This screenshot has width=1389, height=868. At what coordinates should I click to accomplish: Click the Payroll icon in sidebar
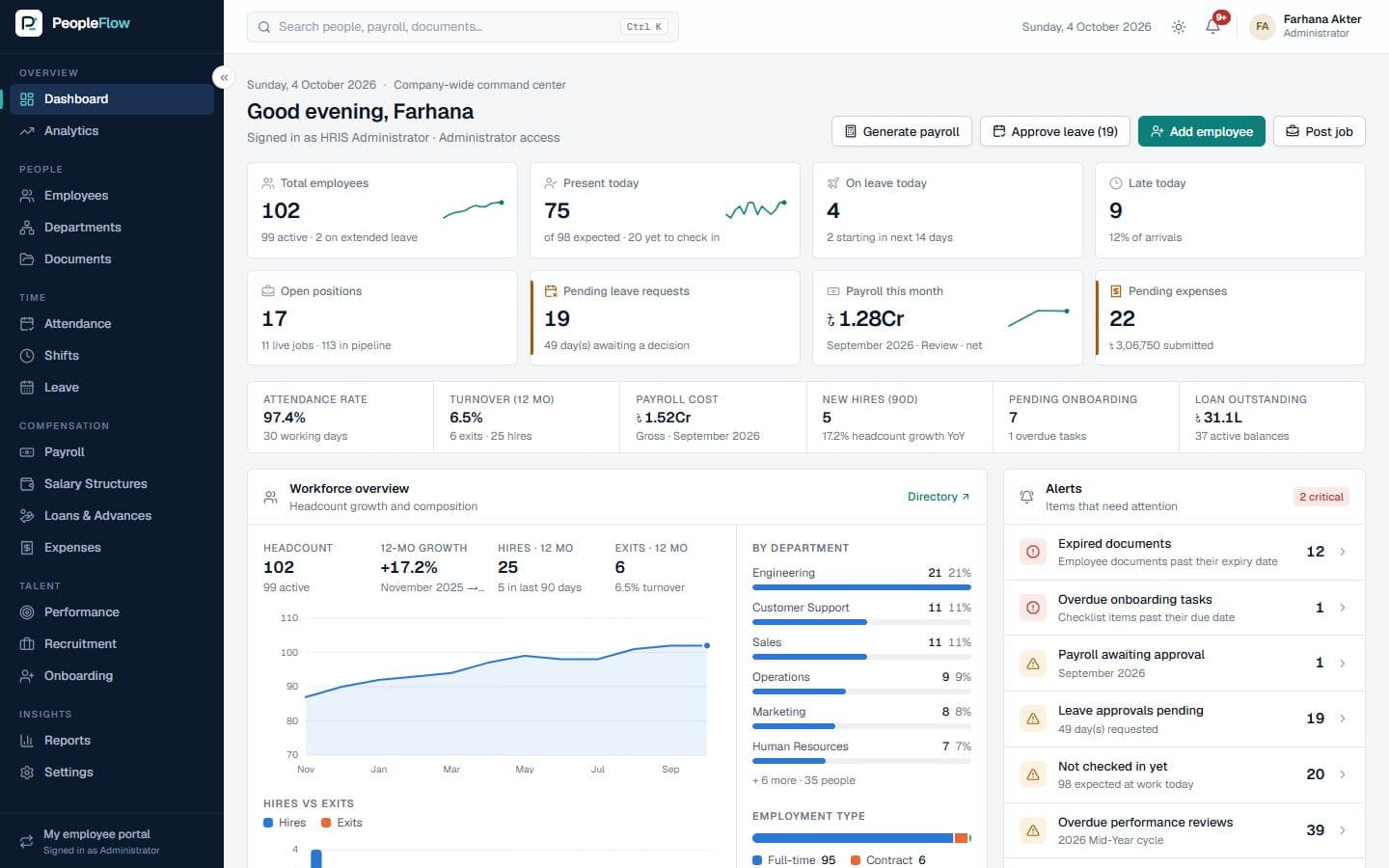27,452
